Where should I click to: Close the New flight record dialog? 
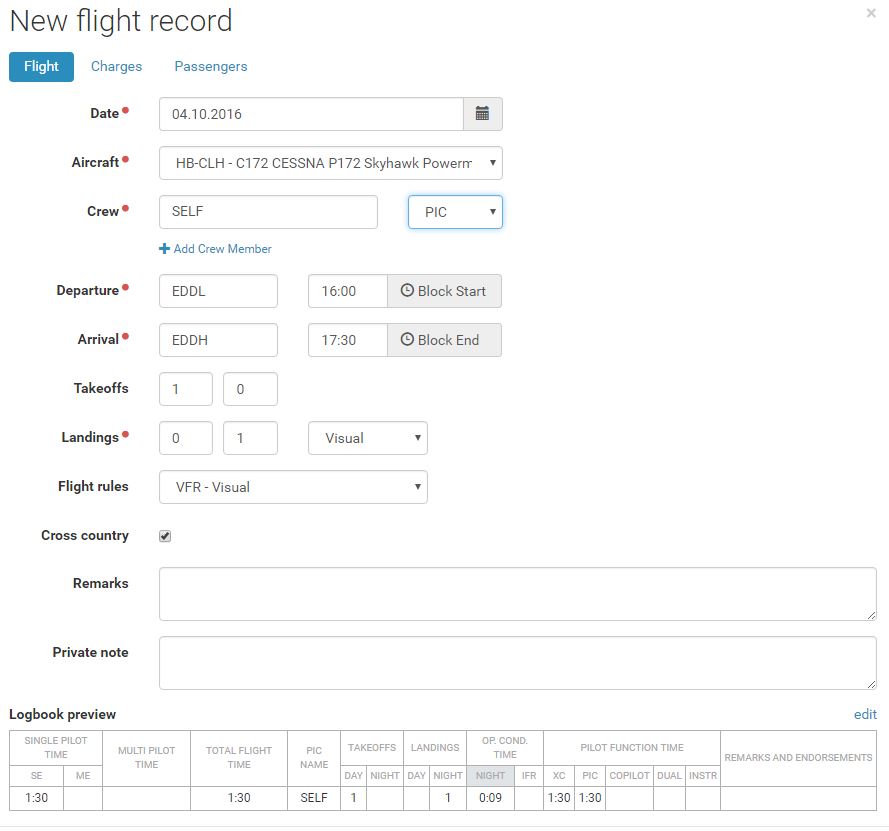click(x=871, y=13)
